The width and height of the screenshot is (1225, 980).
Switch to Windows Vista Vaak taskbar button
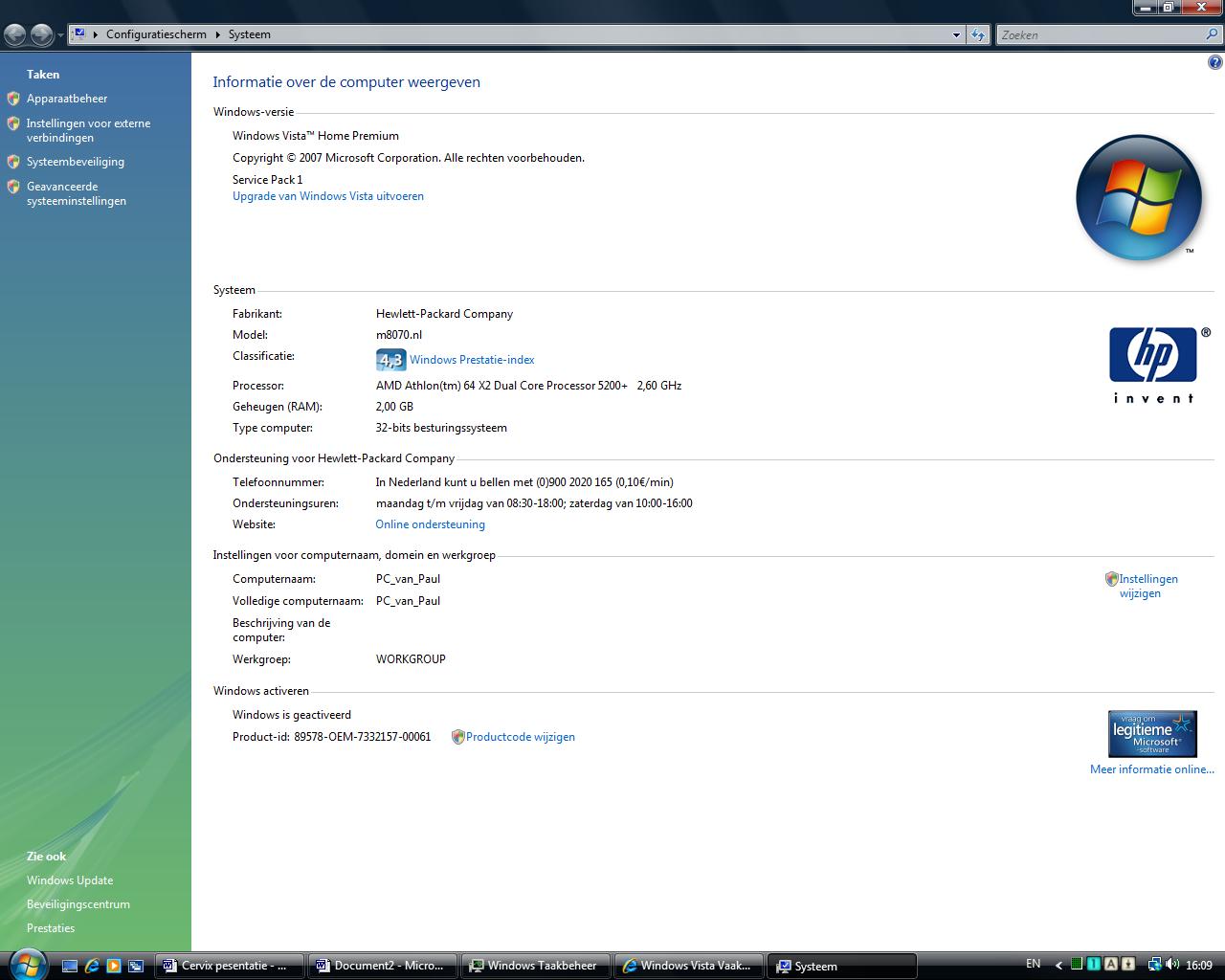[x=689, y=966]
